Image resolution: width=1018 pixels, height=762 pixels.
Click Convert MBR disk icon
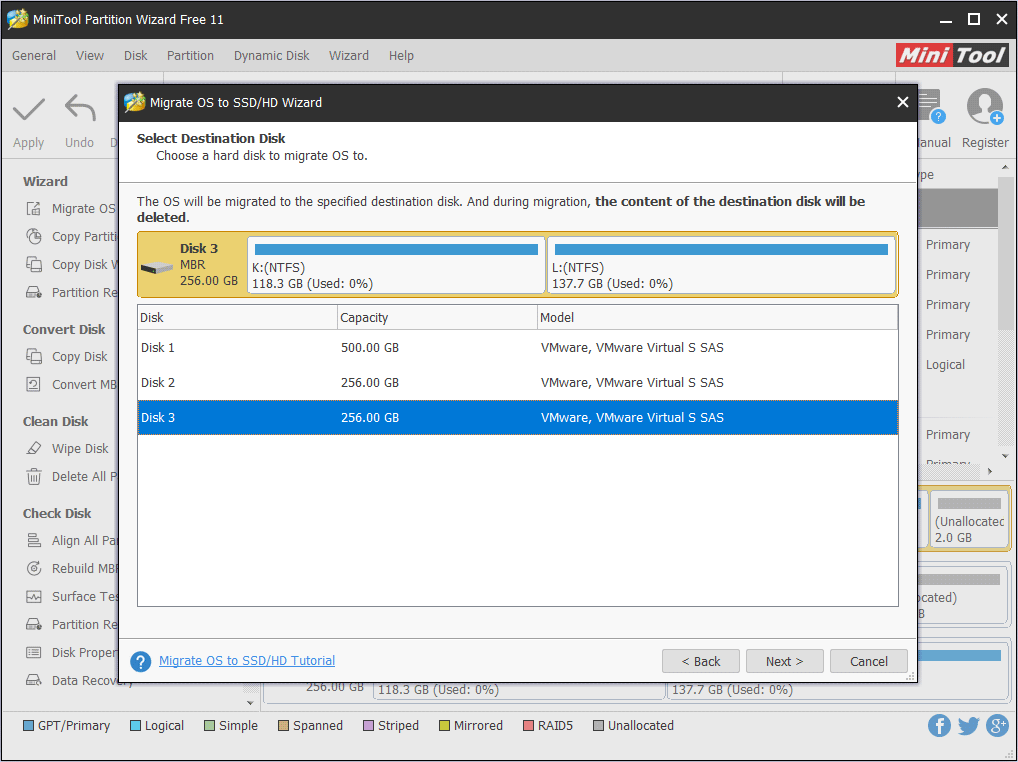pos(34,384)
